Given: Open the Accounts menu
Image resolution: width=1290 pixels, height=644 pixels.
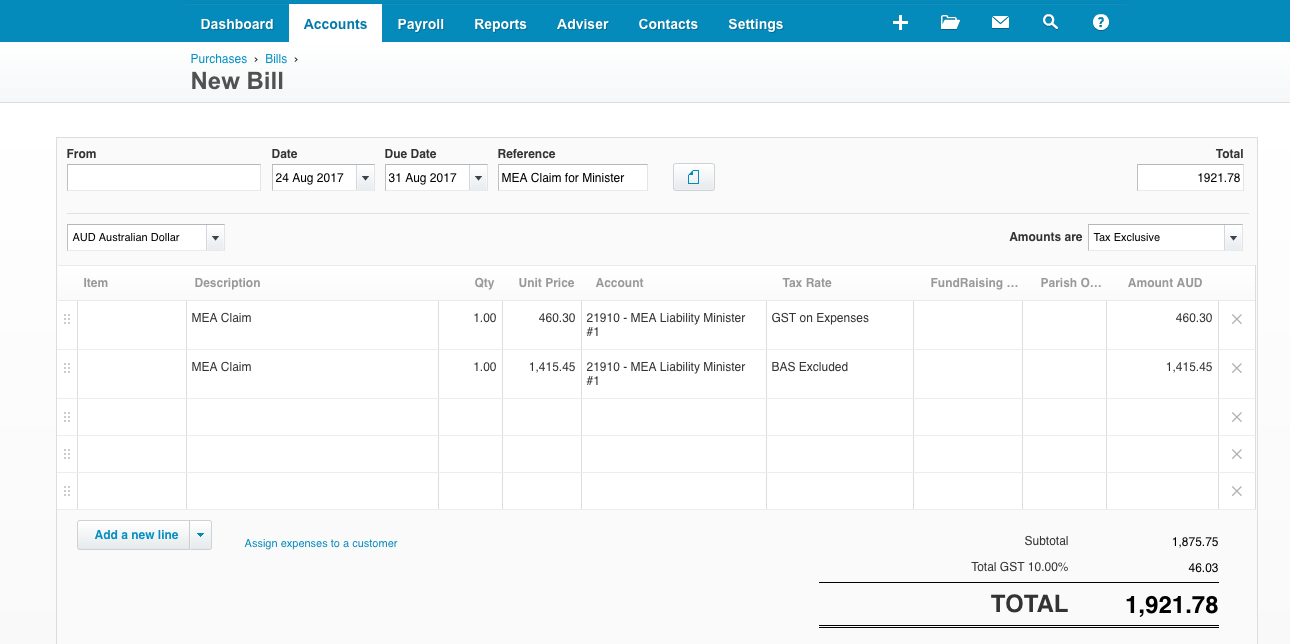Looking at the screenshot, I should [335, 24].
